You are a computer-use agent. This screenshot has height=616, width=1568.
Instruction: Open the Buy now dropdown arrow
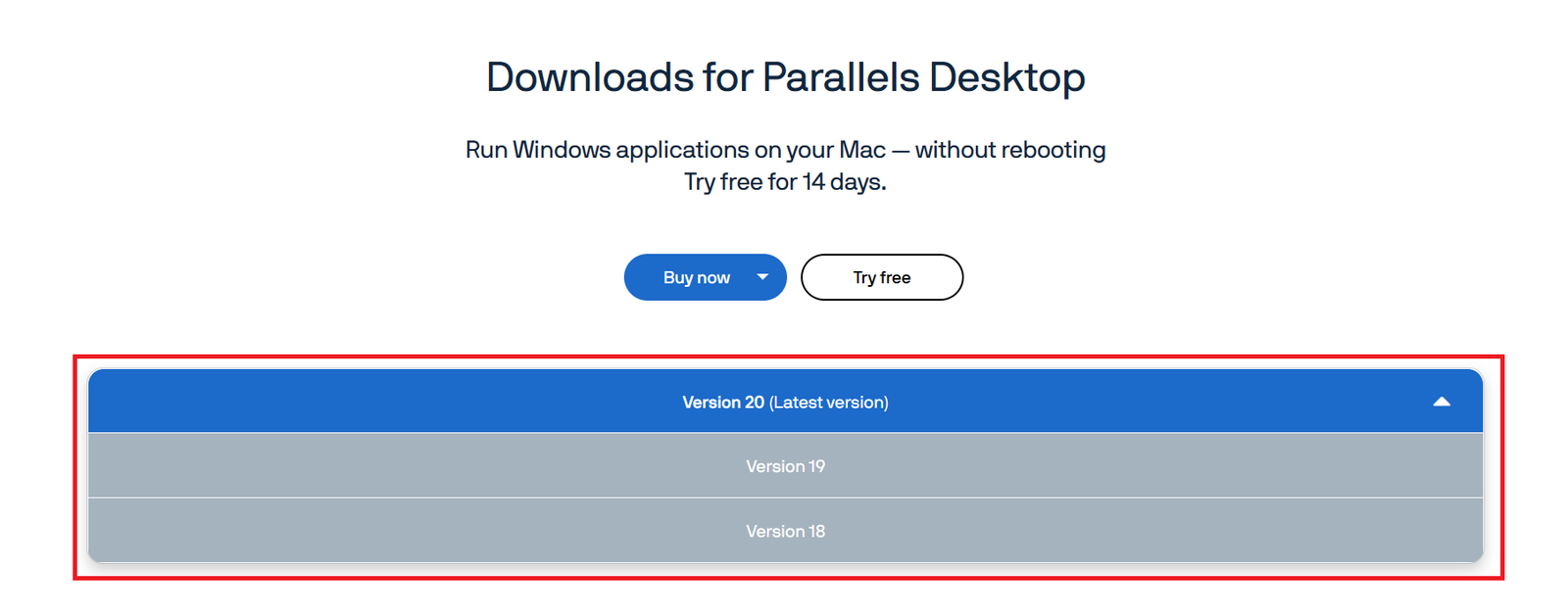point(762,277)
